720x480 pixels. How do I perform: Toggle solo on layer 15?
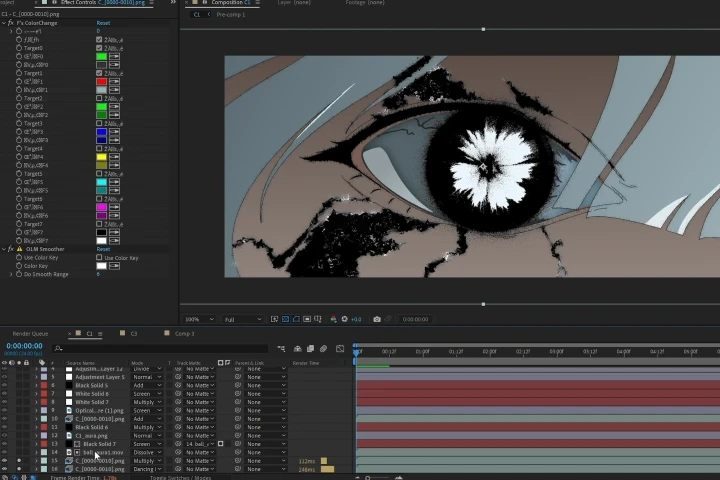coord(19,461)
